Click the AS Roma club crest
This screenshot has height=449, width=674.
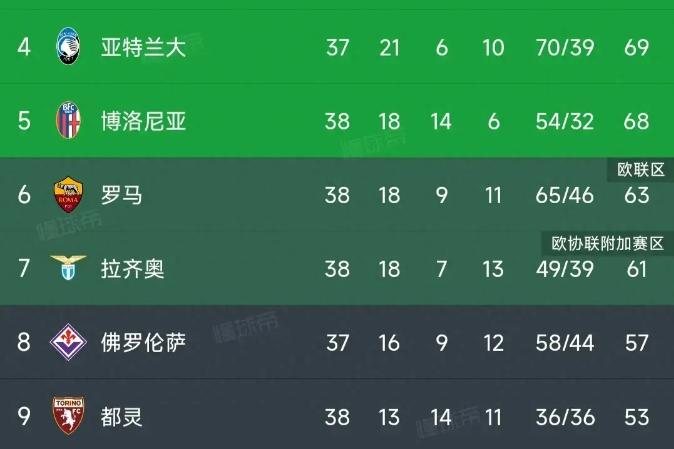coord(69,195)
